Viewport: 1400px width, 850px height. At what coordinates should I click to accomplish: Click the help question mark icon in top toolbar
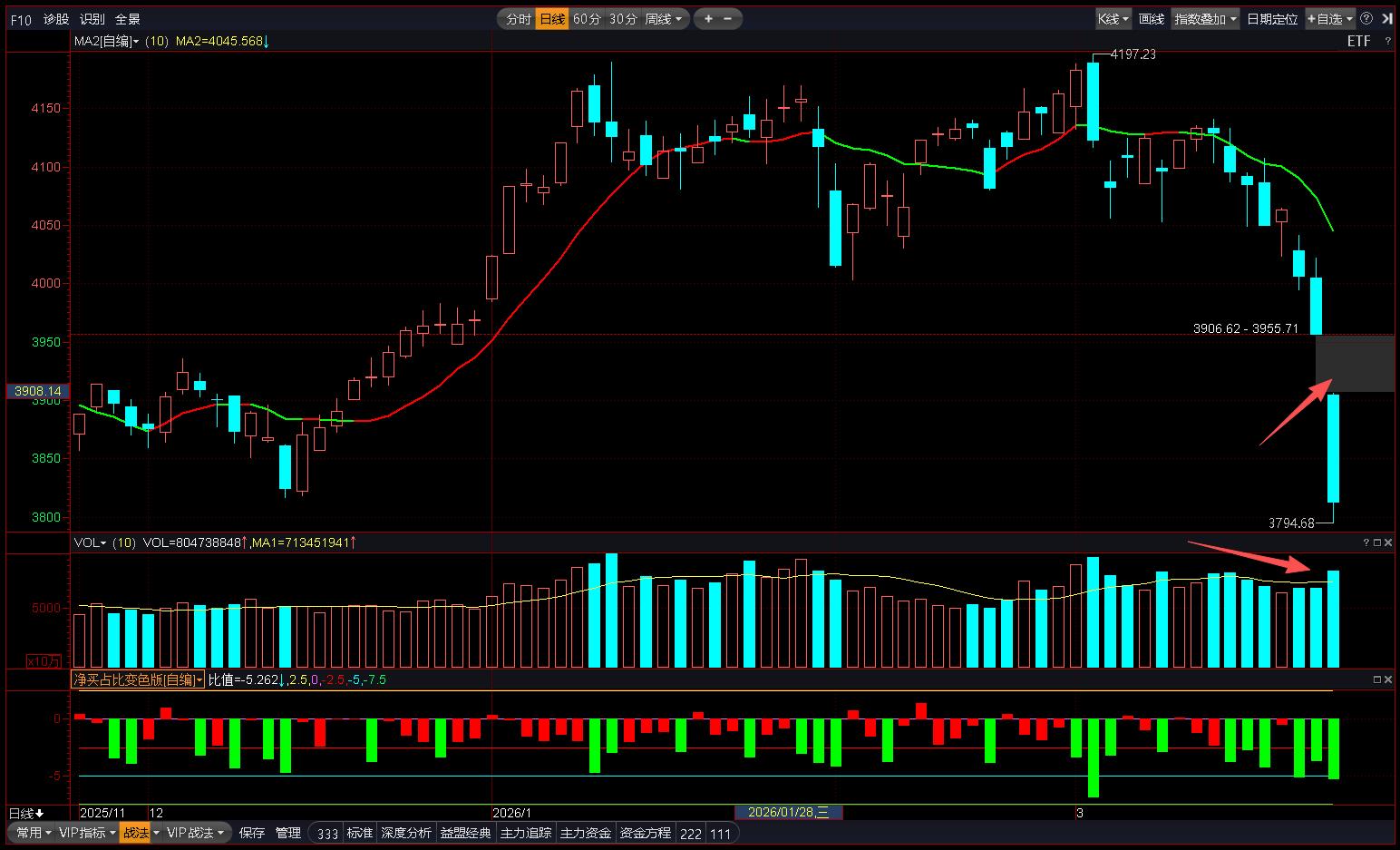click(1366, 18)
